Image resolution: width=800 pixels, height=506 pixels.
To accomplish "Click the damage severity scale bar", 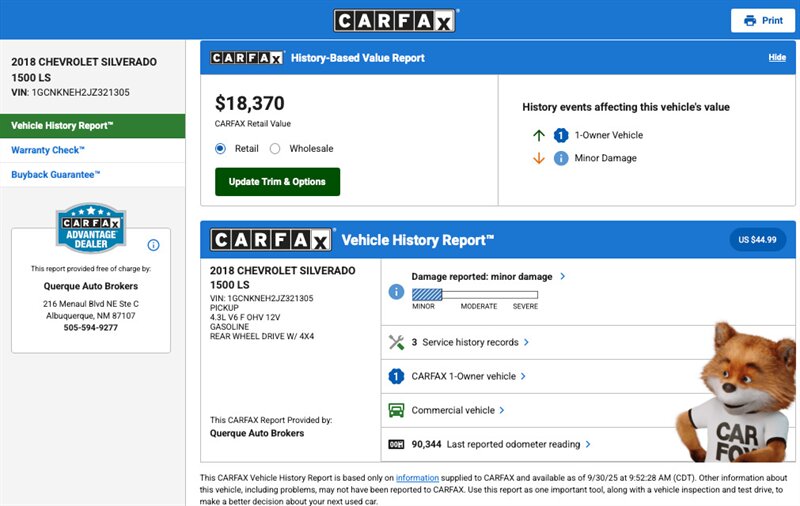I will point(475,294).
